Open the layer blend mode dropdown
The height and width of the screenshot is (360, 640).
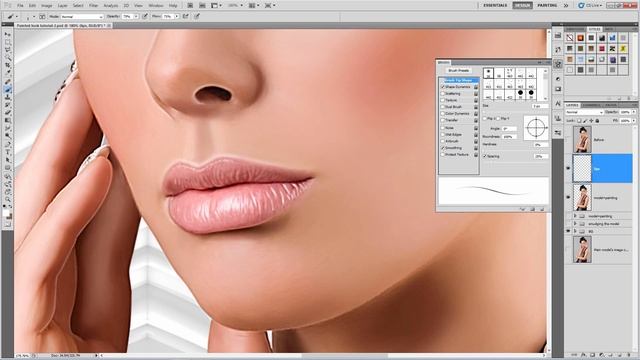(584, 112)
